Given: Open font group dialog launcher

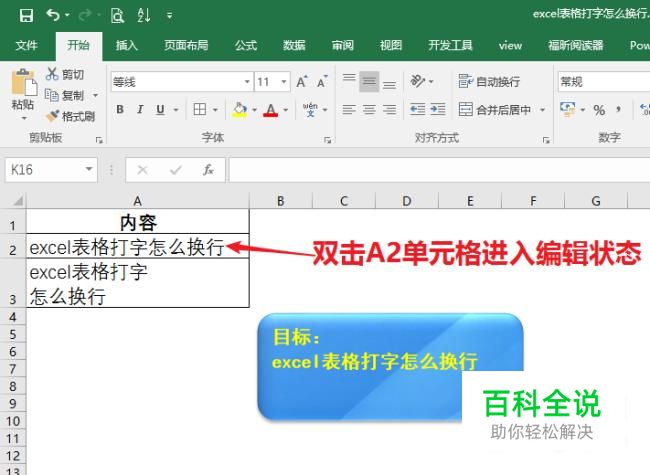Looking at the screenshot, I should point(327,140).
